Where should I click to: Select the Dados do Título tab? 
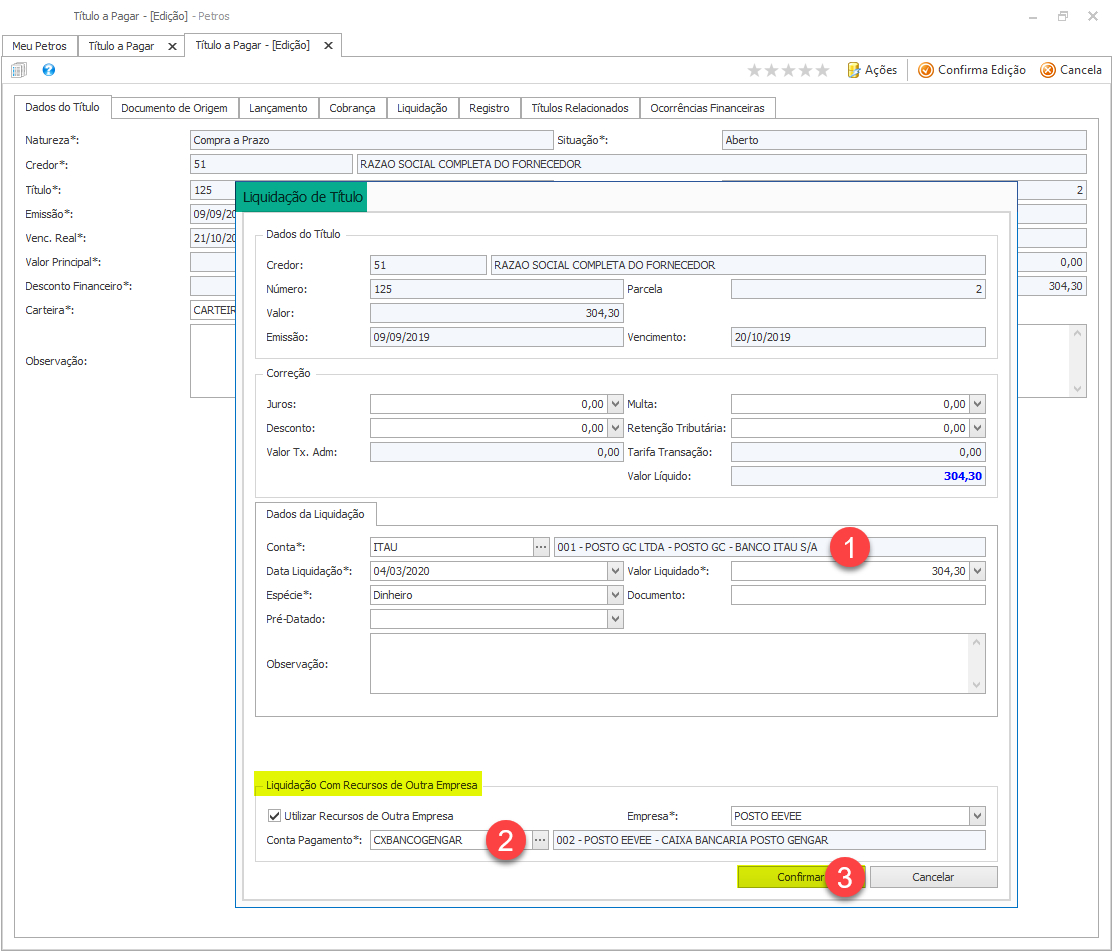pyautogui.click(x=62, y=107)
